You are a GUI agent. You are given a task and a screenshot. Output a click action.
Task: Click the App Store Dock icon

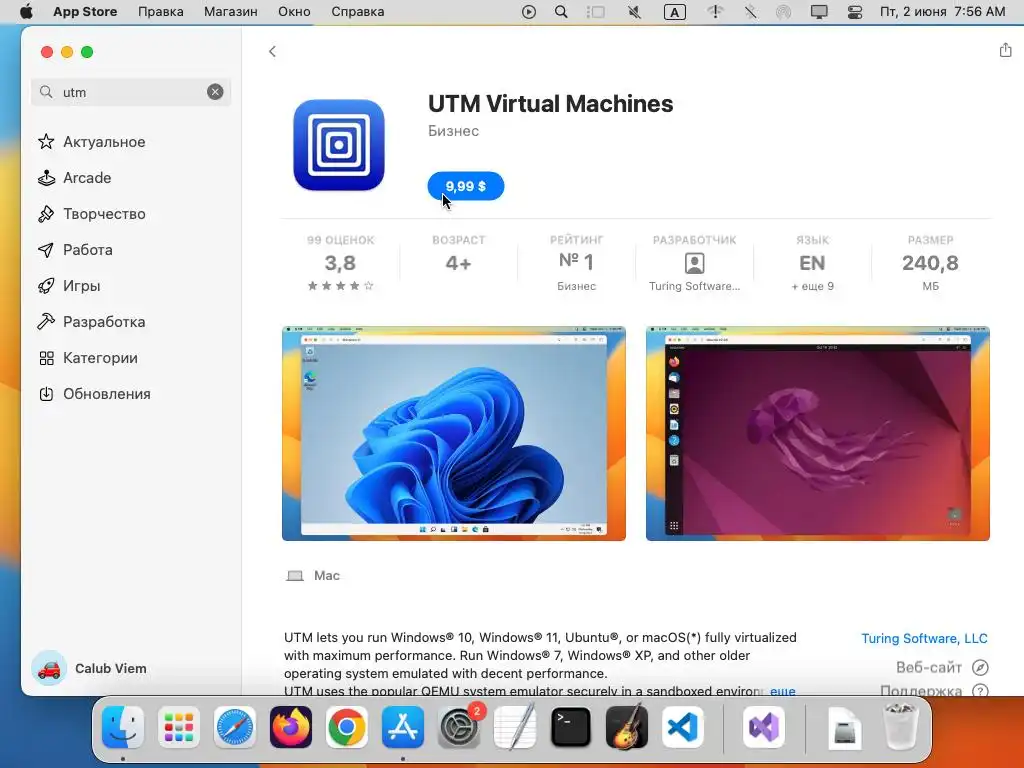pyautogui.click(x=403, y=727)
